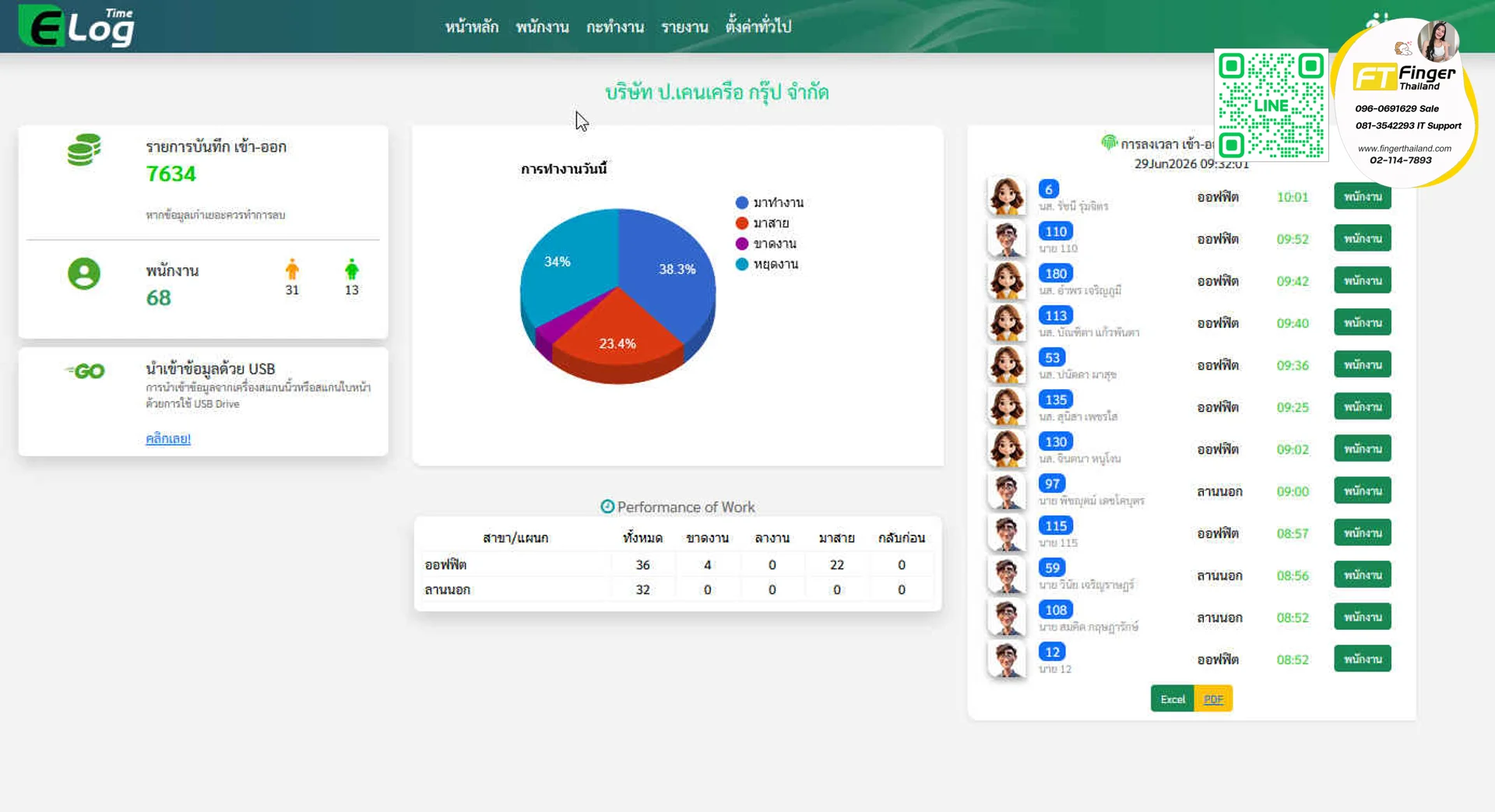1495x812 pixels.
Task: Click พนักงาน button for employee 108
Action: point(1363,617)
